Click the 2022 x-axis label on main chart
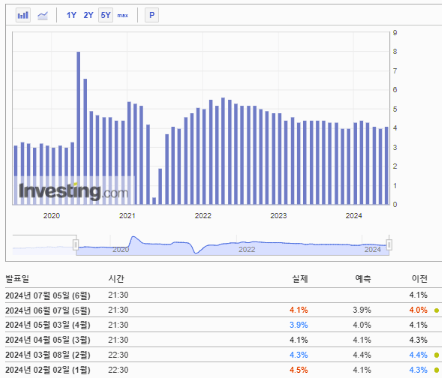Viewport: 442px width, 378px height. point(203,216)
